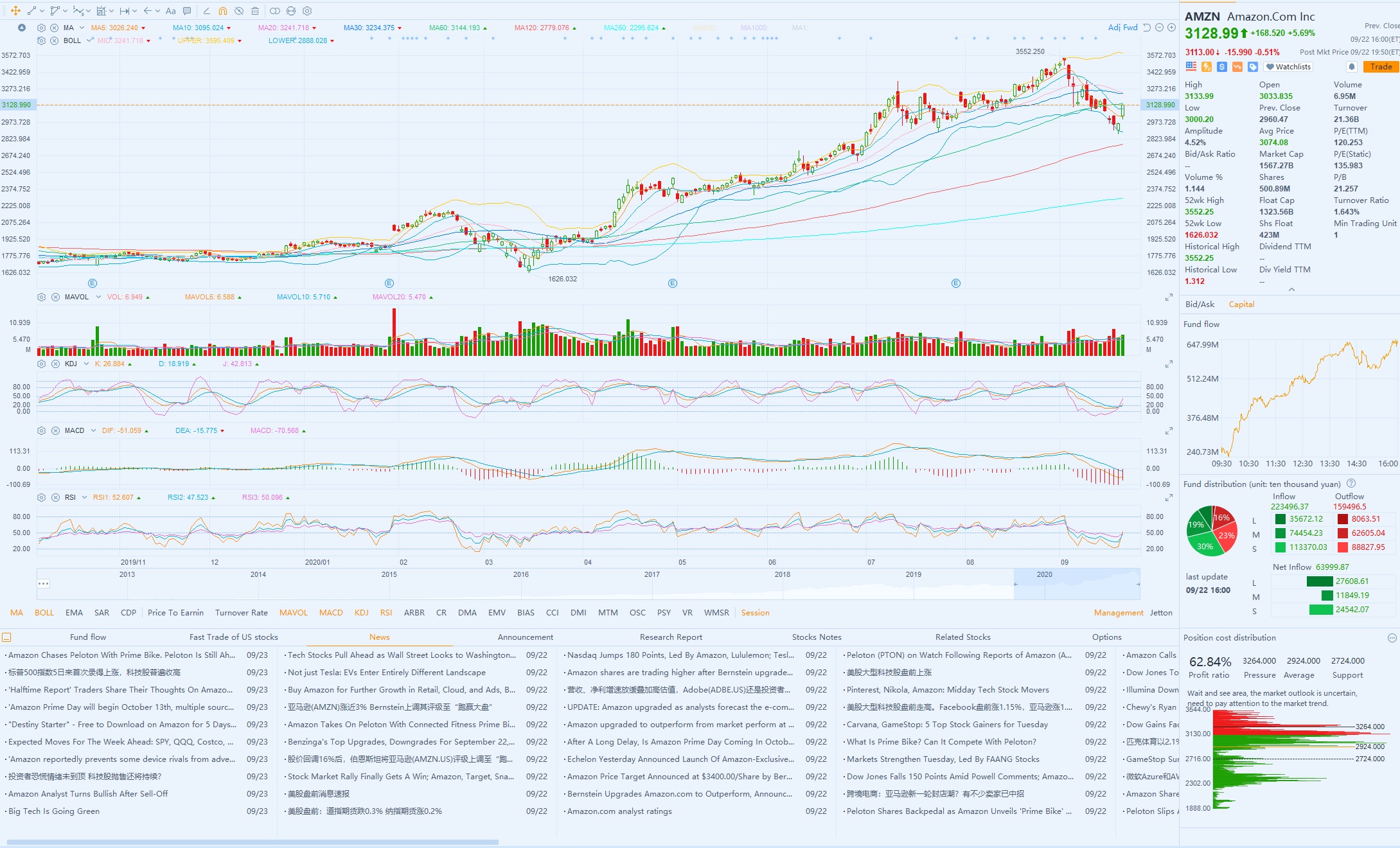Select the arrow annotation tool
1400x848 pixels.
tap(148, 11)
